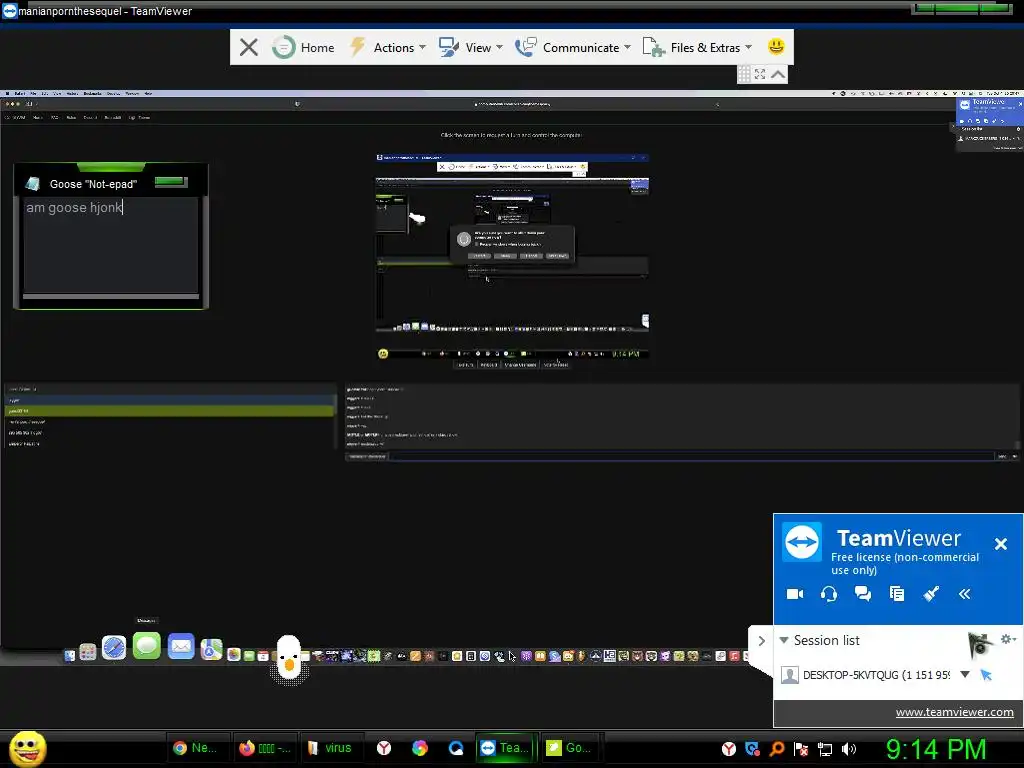The image size is (1024, 768).
Task: Collapse the TeamViewer toolbar with the up chevron
Action: tap(778, 74)
